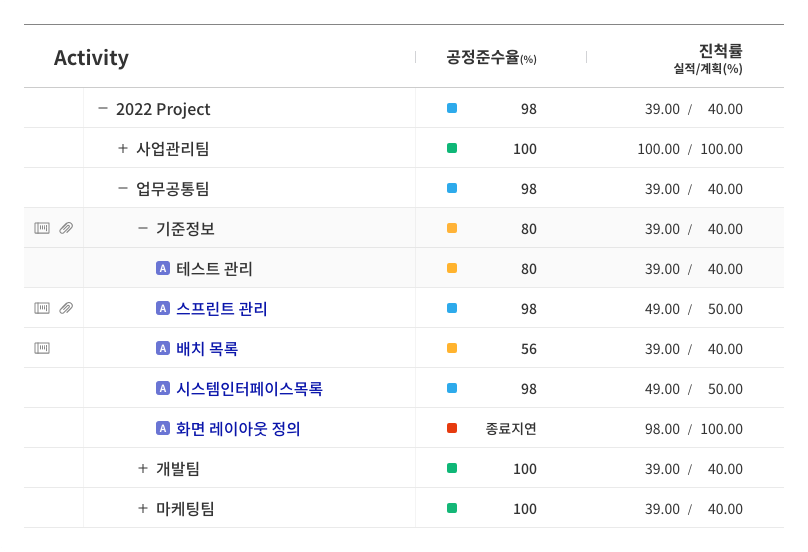
Task: Open memo icon on 기준정보 row
Action: (42, 228)
